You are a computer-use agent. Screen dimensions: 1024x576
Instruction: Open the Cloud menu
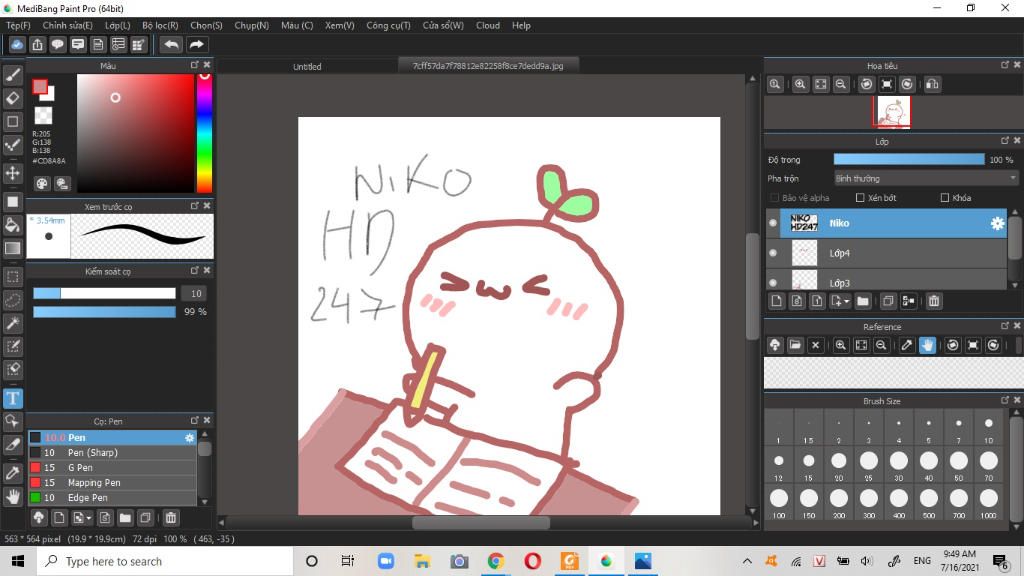[x=488, y=25]
